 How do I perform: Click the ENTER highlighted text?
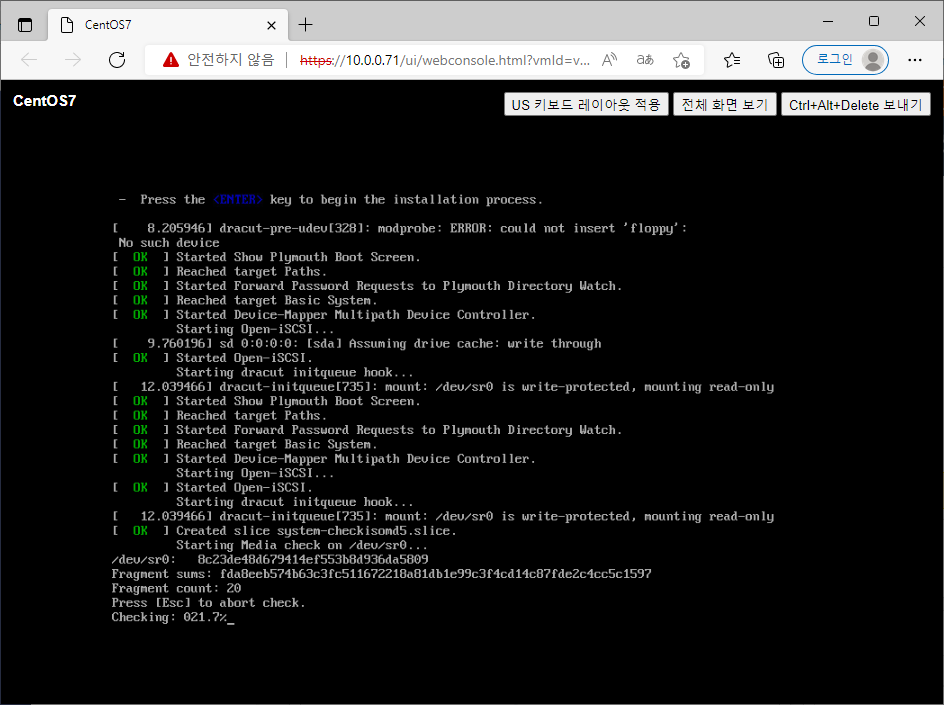point(238,199)
